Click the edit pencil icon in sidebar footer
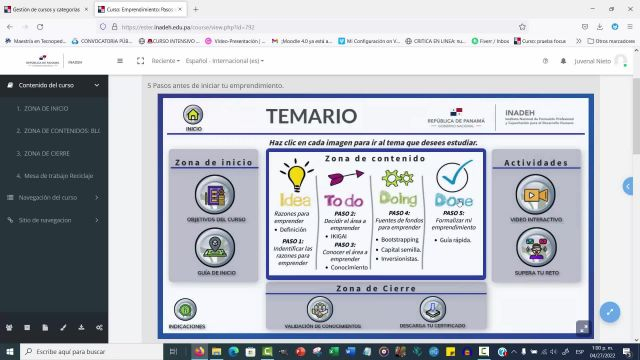Viewport: 640px width, 360px height. (x=63, y=327)
